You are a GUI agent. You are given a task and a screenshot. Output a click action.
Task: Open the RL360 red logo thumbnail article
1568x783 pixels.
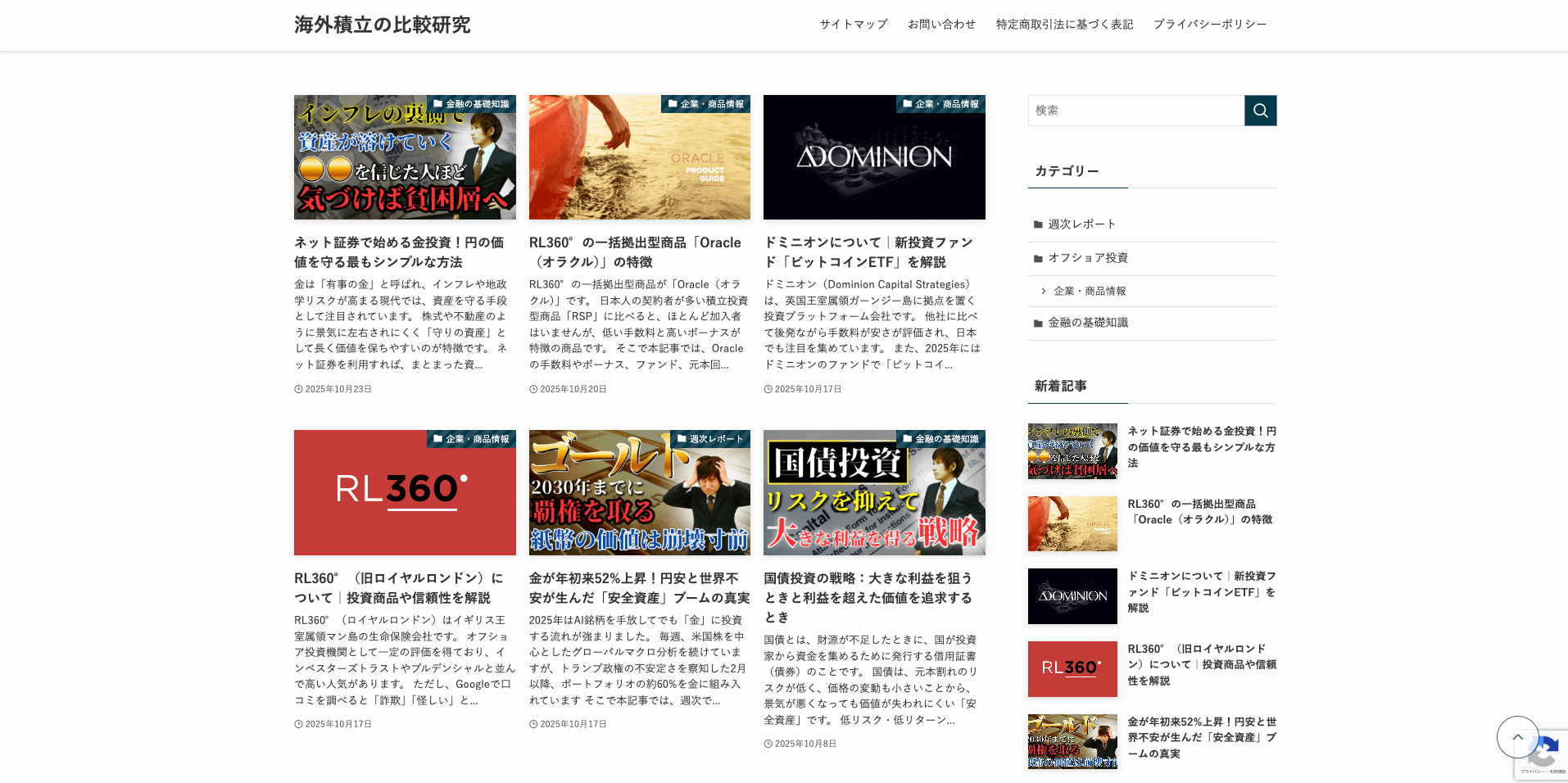[405, 492]
